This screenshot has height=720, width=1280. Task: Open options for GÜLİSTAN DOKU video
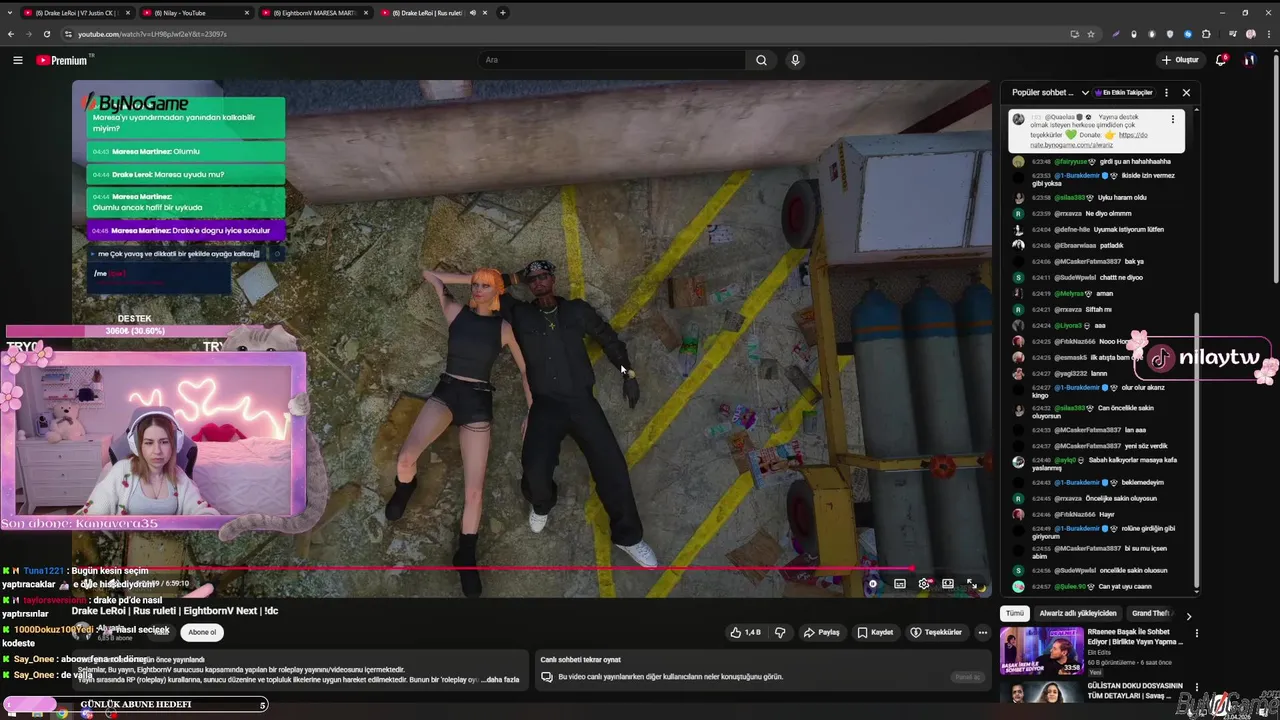(x=1196, y=686)
